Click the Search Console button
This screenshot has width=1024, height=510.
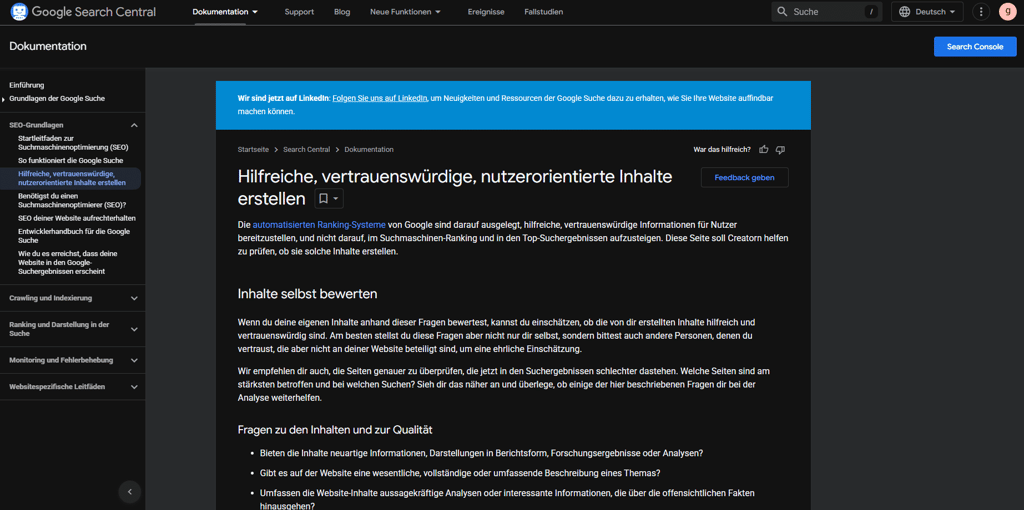[975, 46]
